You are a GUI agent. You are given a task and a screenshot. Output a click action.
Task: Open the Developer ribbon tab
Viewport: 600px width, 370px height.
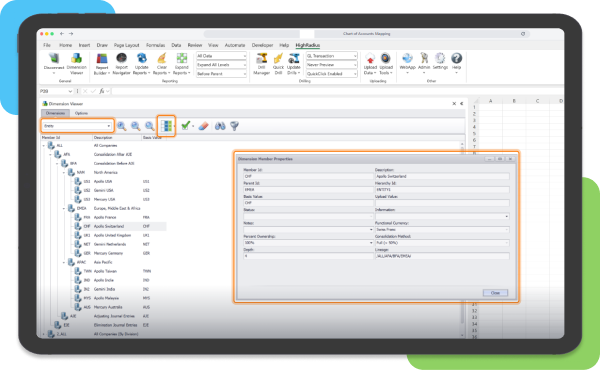point(262,45)
